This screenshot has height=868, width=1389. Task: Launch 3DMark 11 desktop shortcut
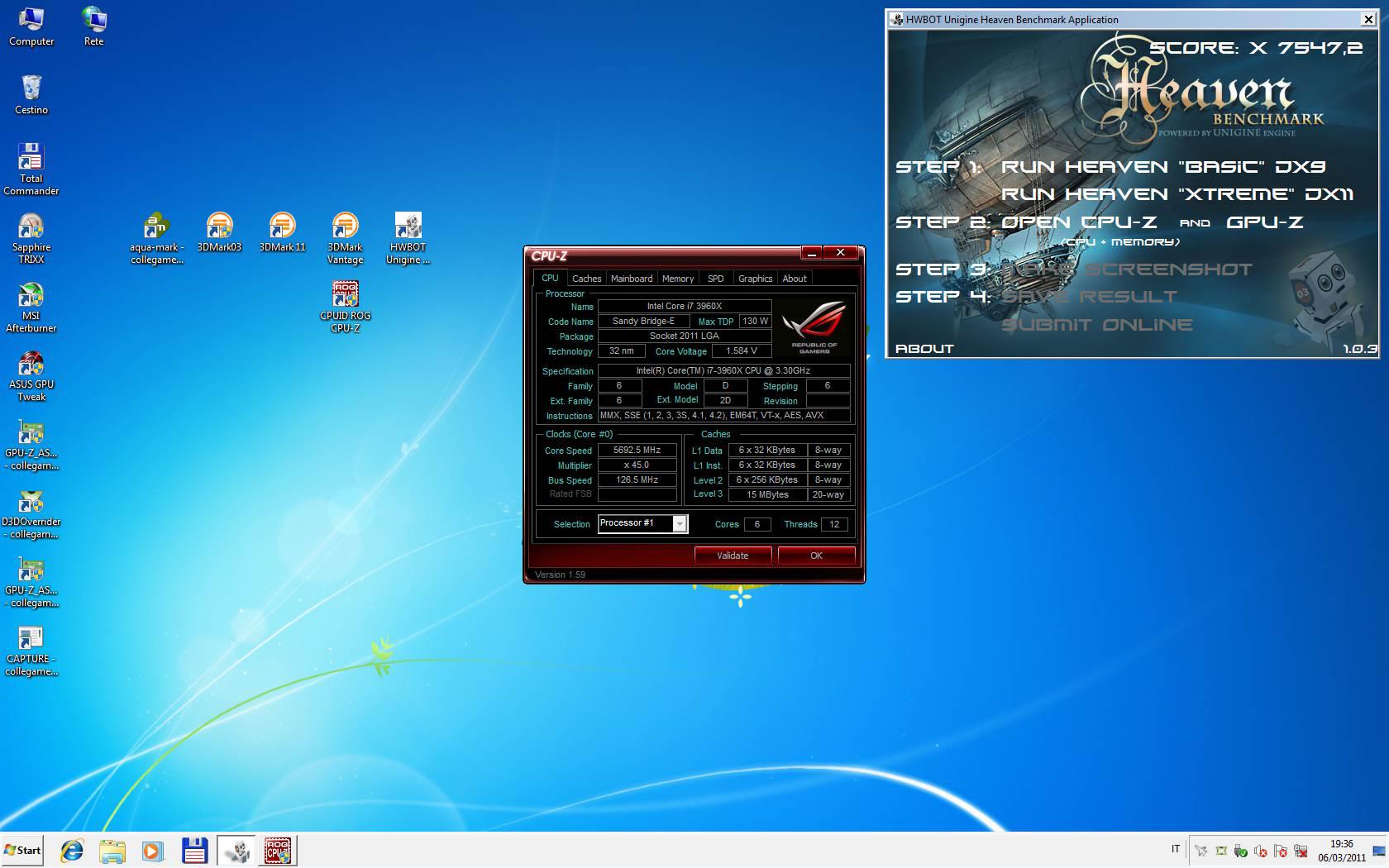click(283, 232)
